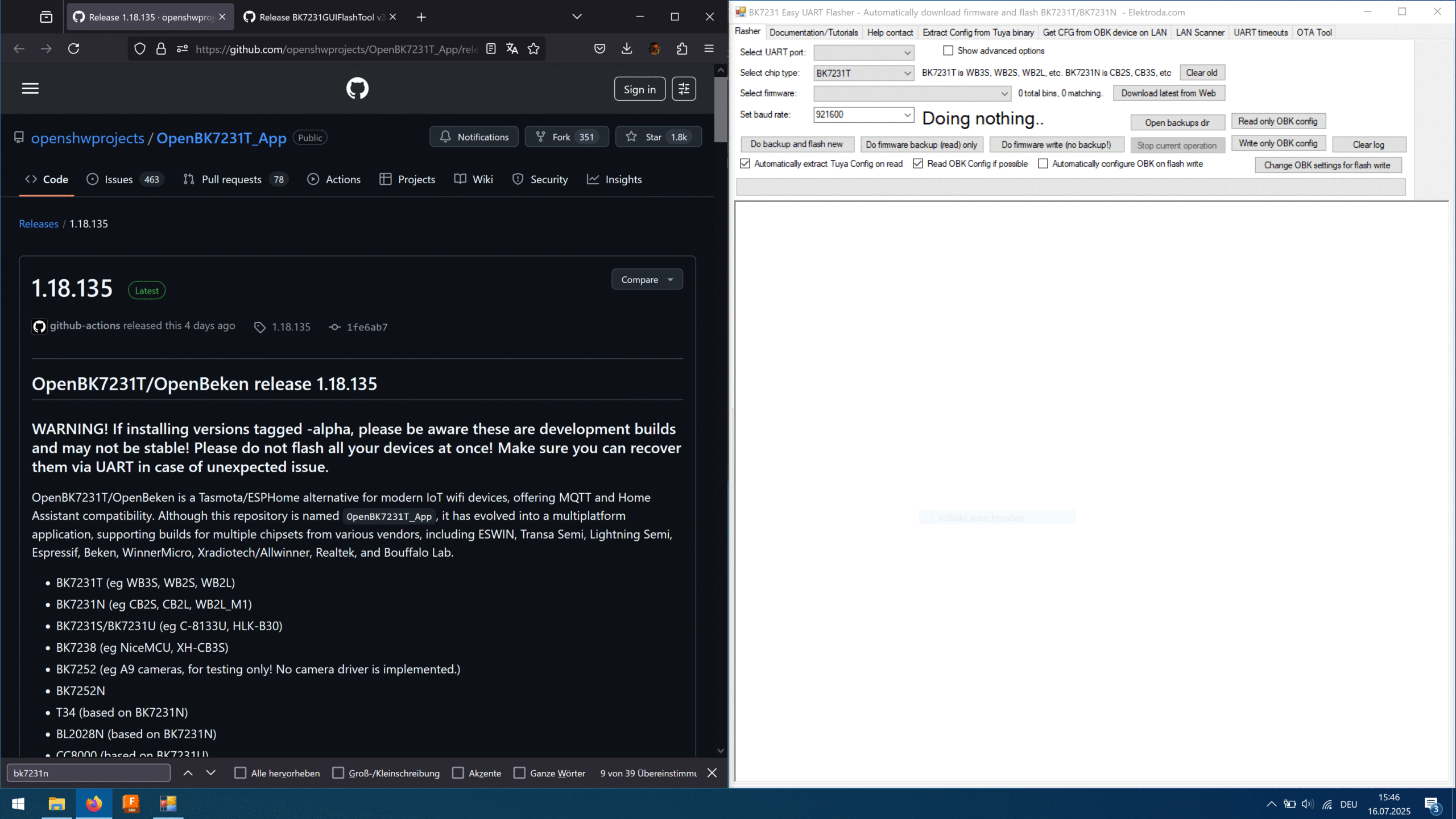Jump to previous find match arrow

pos(188,773)
